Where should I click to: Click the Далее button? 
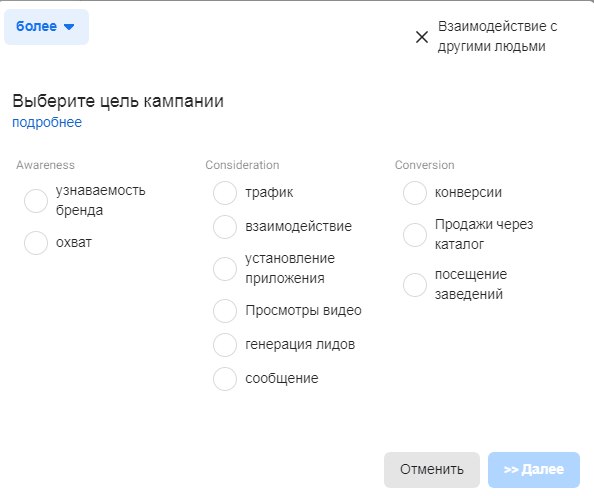click(534, 469)
